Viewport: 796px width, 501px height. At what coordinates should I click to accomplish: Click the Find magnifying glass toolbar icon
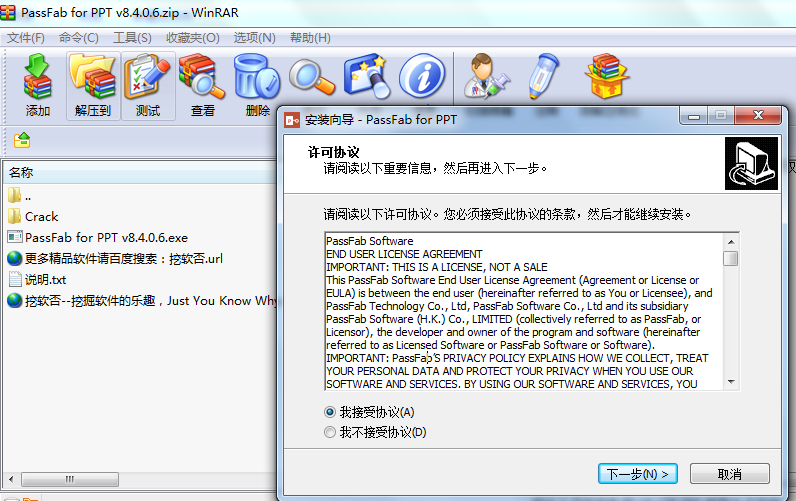[x=312, y=77]
